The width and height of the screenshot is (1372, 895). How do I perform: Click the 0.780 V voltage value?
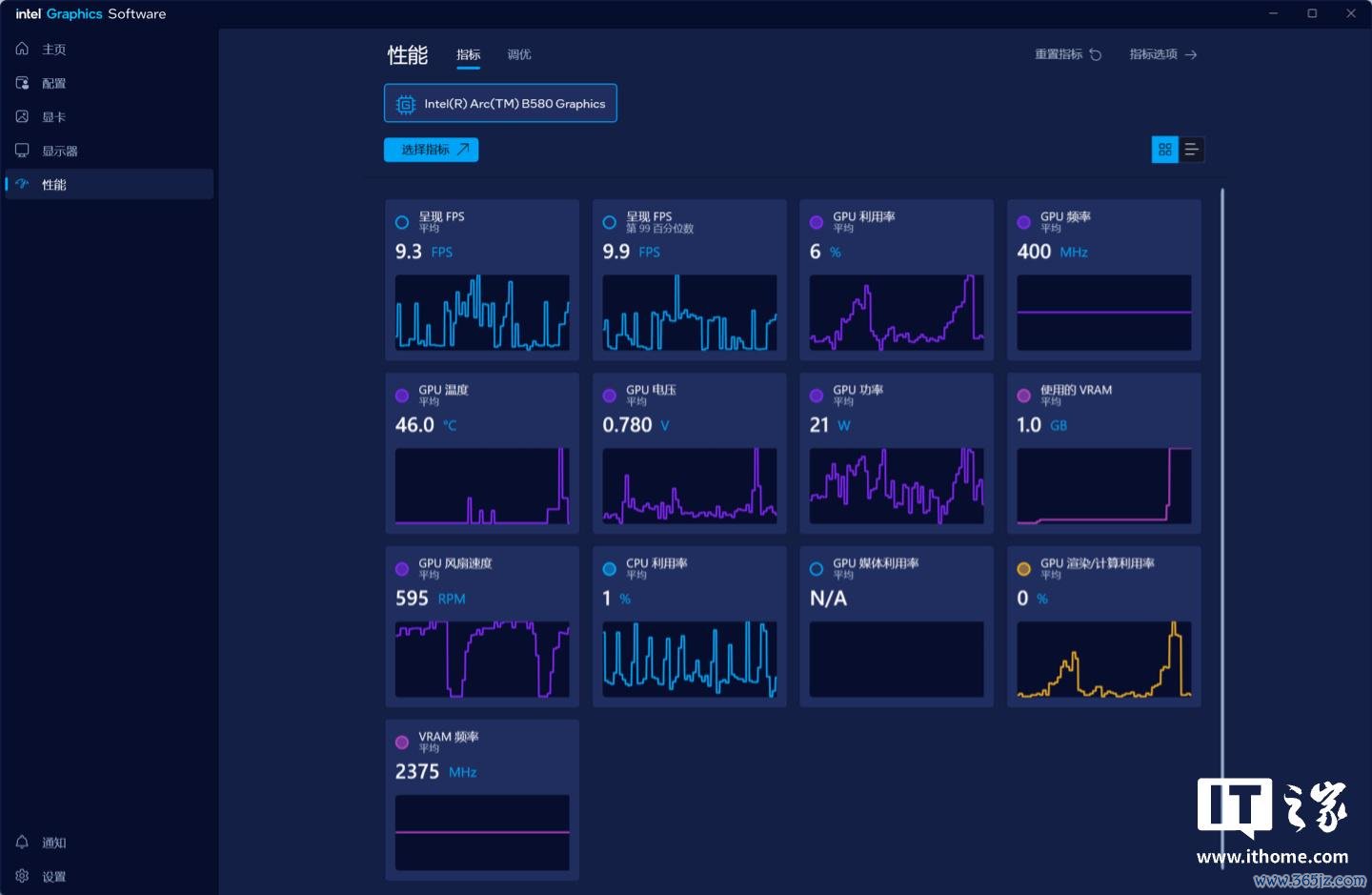coord(636,425)
